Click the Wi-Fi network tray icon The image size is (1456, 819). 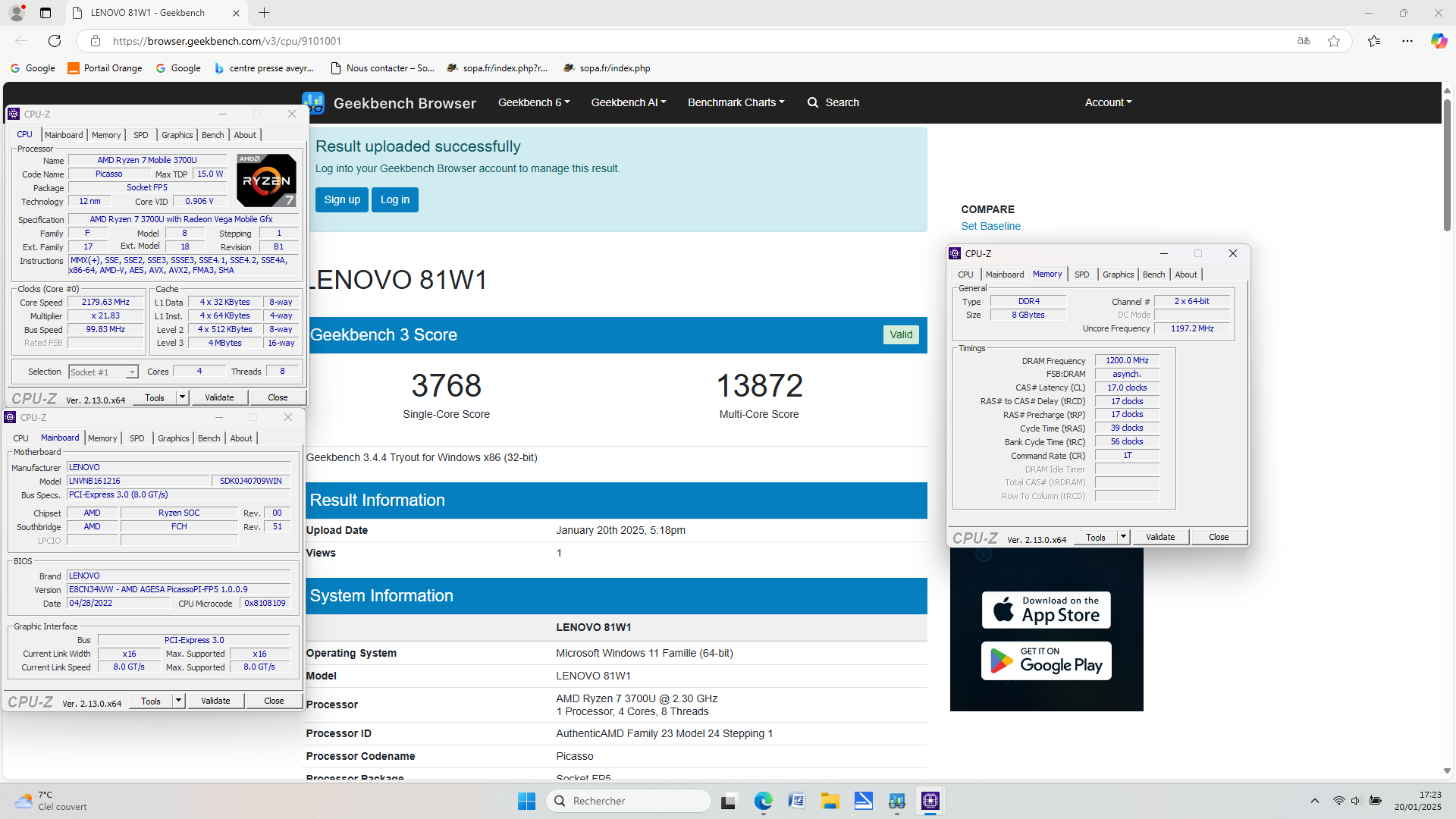point(1339,801)
